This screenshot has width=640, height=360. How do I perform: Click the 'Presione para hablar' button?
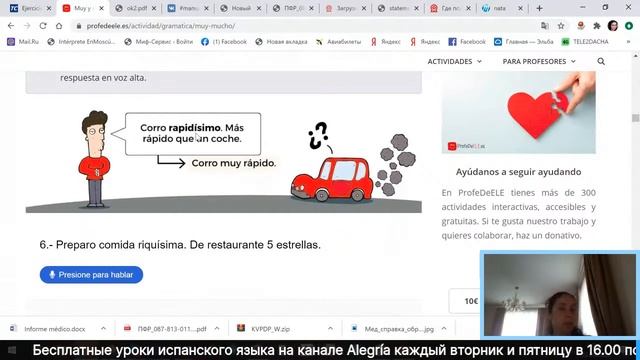91,275
